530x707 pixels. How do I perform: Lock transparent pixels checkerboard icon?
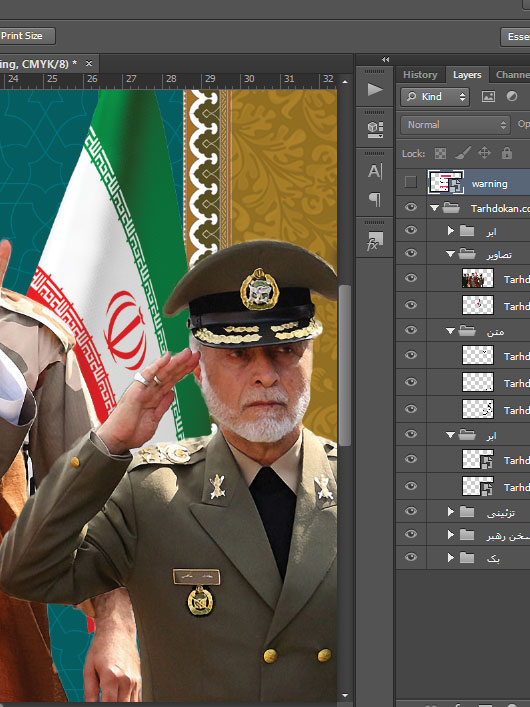point(440,153)
